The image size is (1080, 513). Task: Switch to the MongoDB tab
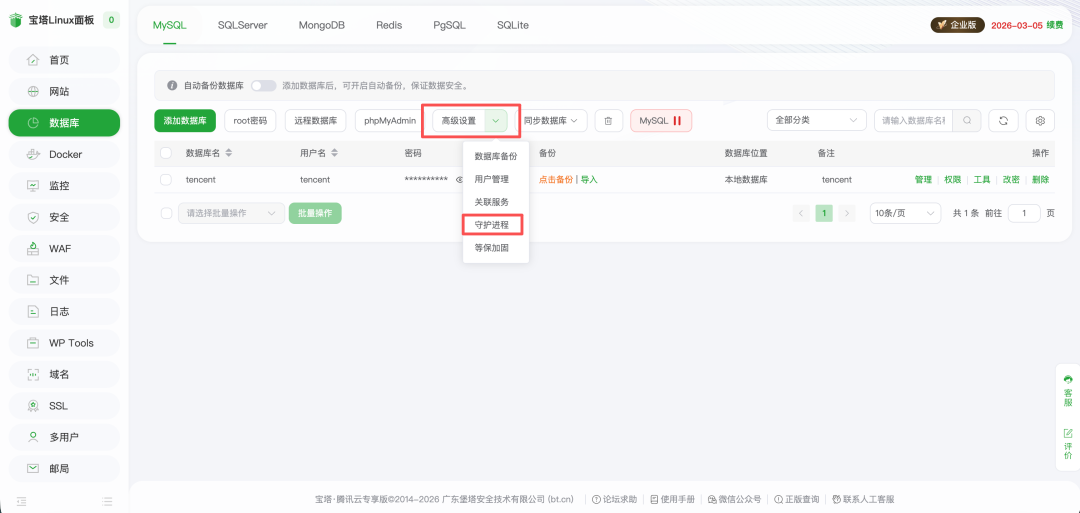pyautogui.click(x=322, y=25)
